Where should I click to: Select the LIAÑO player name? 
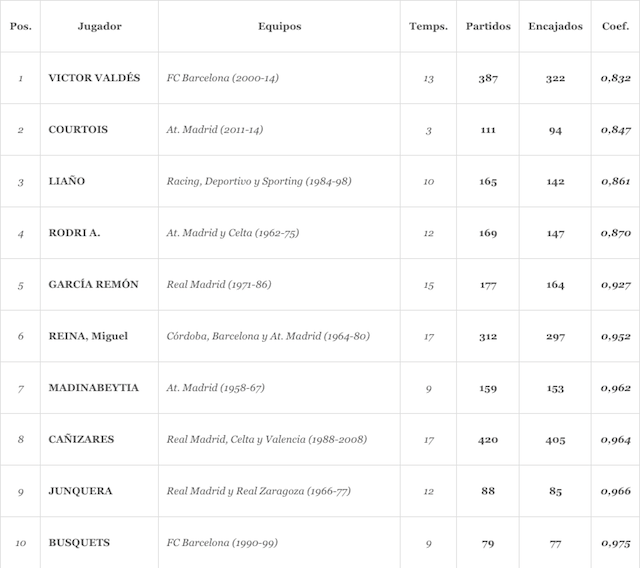pos(67,182)
